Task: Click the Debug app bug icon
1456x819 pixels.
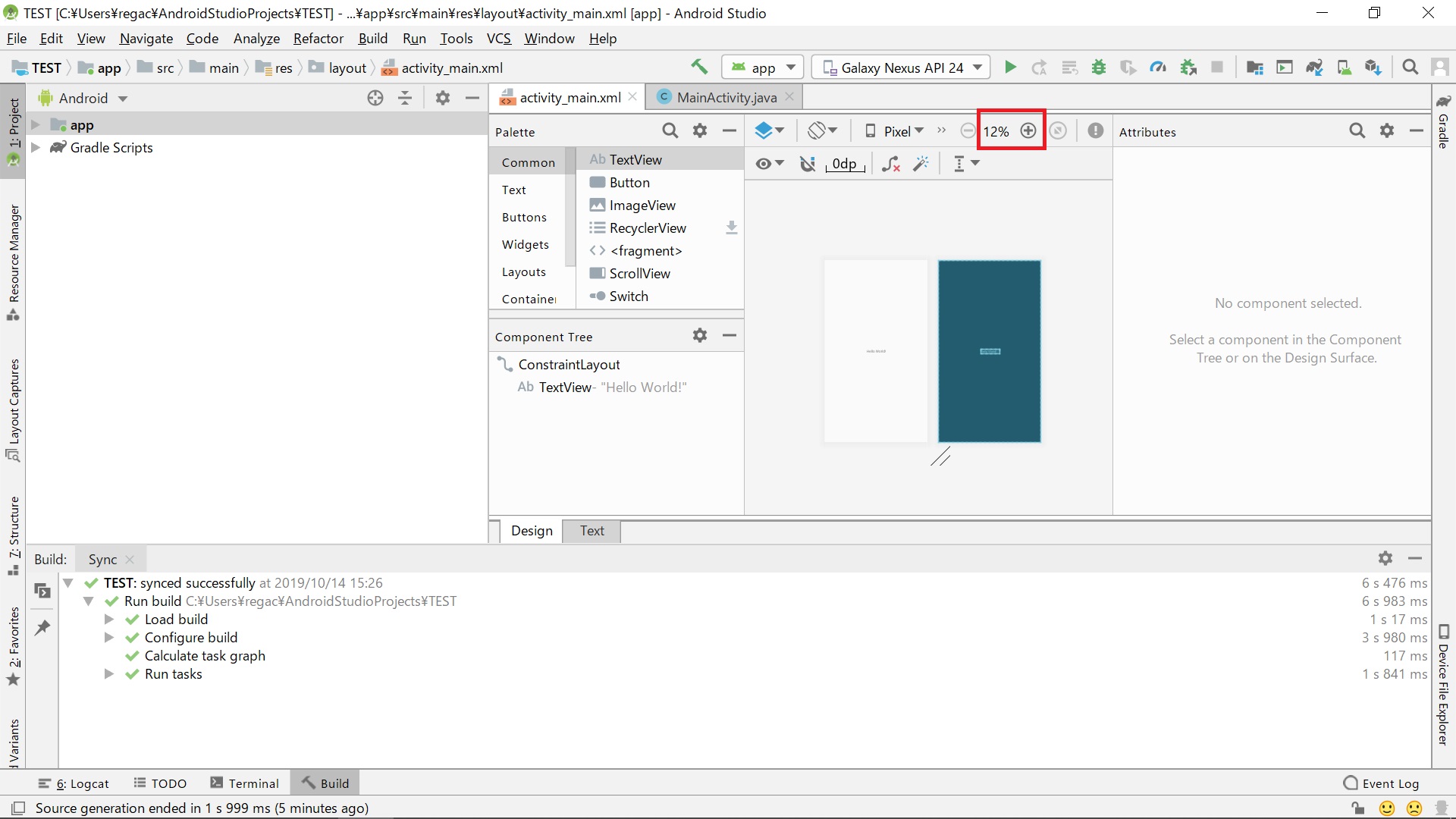Action: 1098,67
